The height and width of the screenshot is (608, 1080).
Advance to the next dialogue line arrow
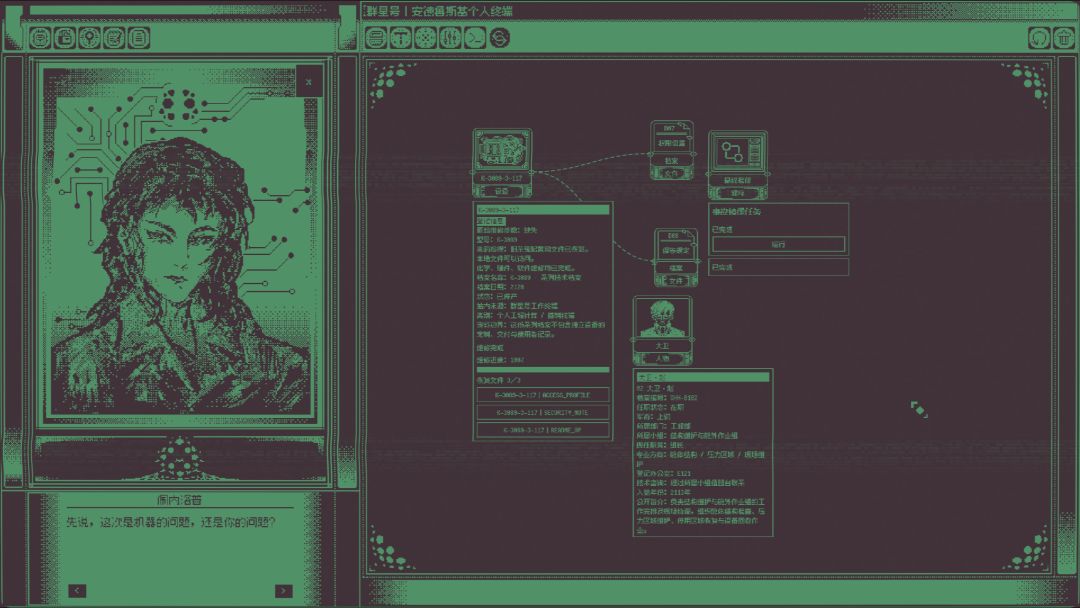click(284, 591)
